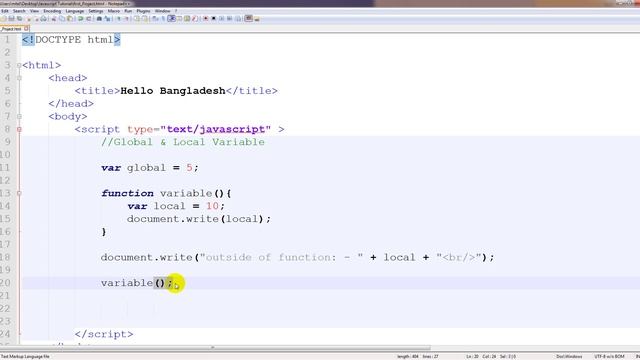Open the Encoding menu

click(52, 11)
